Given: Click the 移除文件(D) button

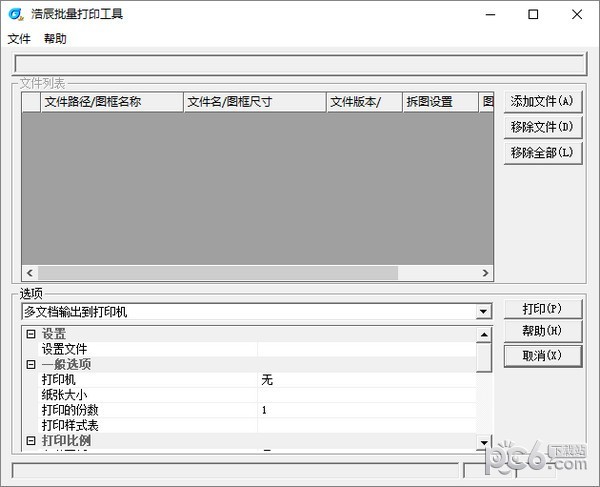Looking at the screenshot, I should point(543,127).
